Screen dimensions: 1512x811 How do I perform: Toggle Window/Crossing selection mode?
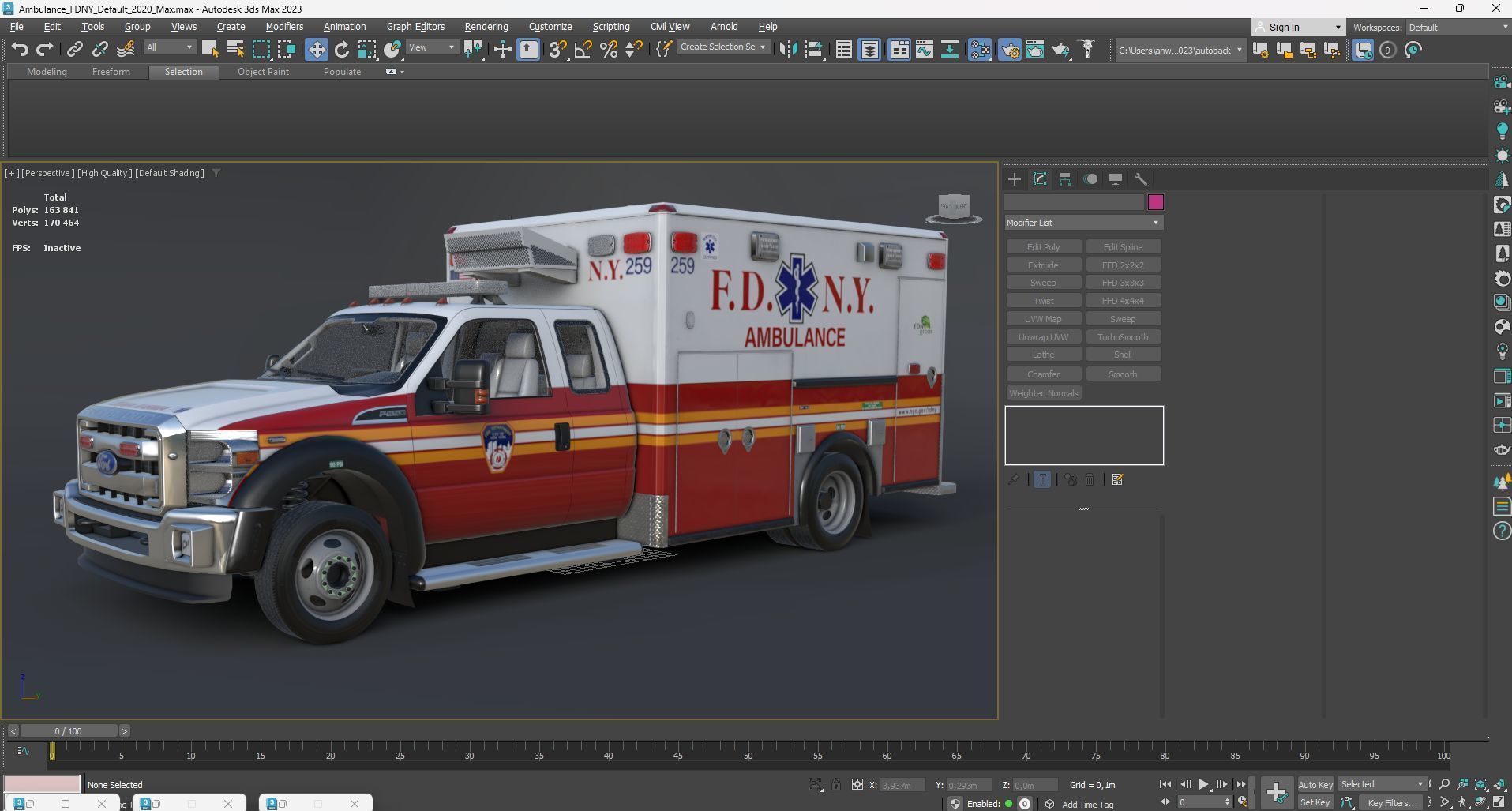click(x=286, y=50)
